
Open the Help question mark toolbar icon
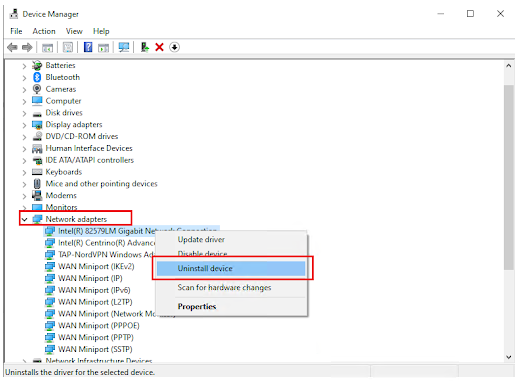[88, 47]
